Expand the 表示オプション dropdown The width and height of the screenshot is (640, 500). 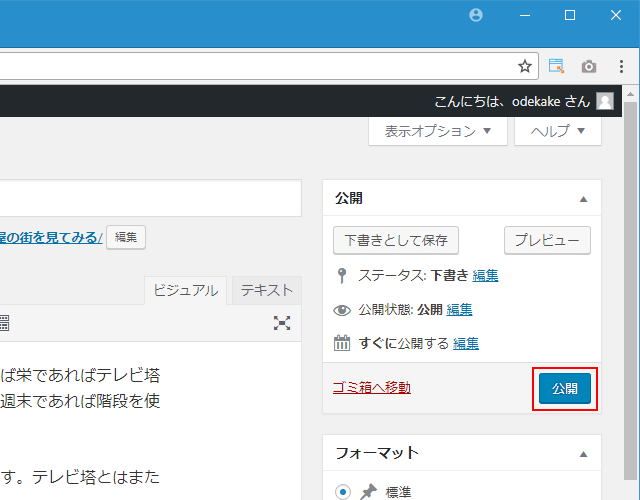[438, 131]
